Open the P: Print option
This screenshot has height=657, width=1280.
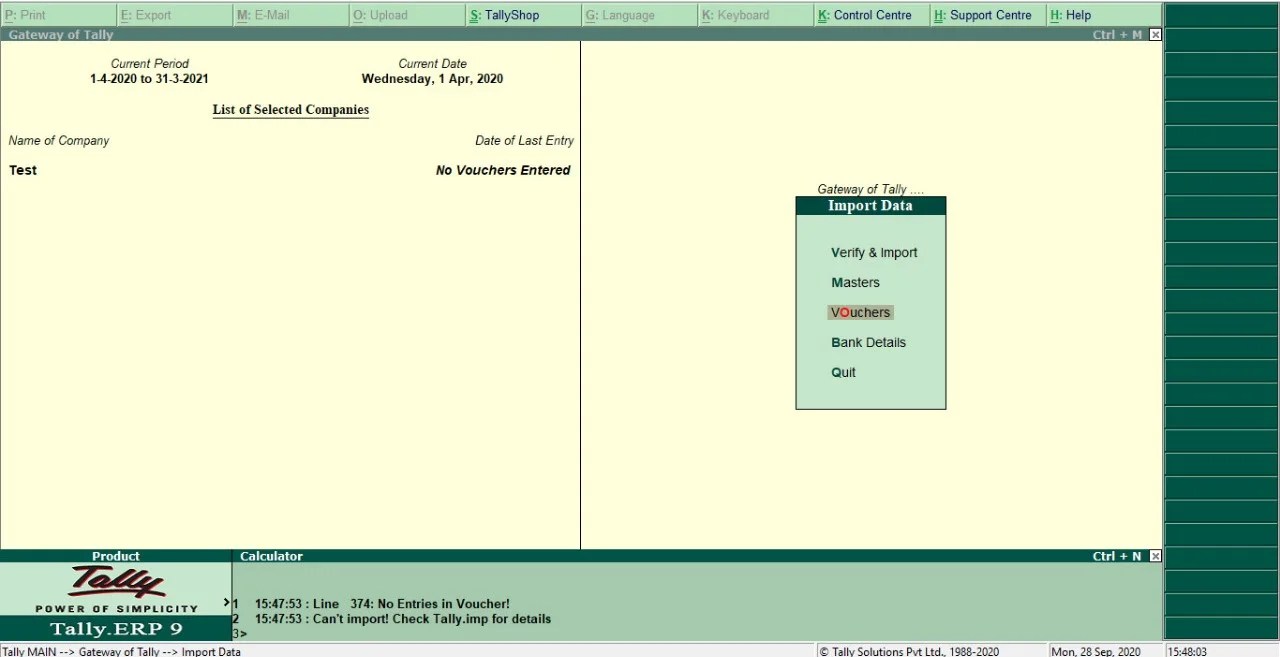click(59, 15)
